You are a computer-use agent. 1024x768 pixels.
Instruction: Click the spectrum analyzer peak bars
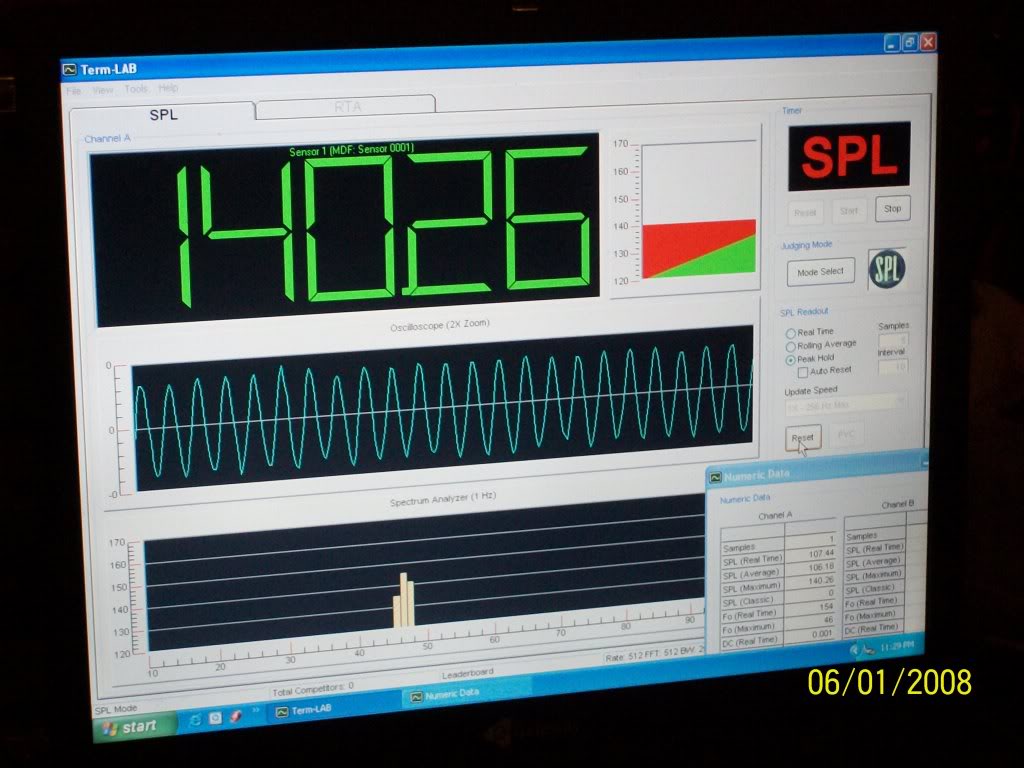(x=404, y=601)
